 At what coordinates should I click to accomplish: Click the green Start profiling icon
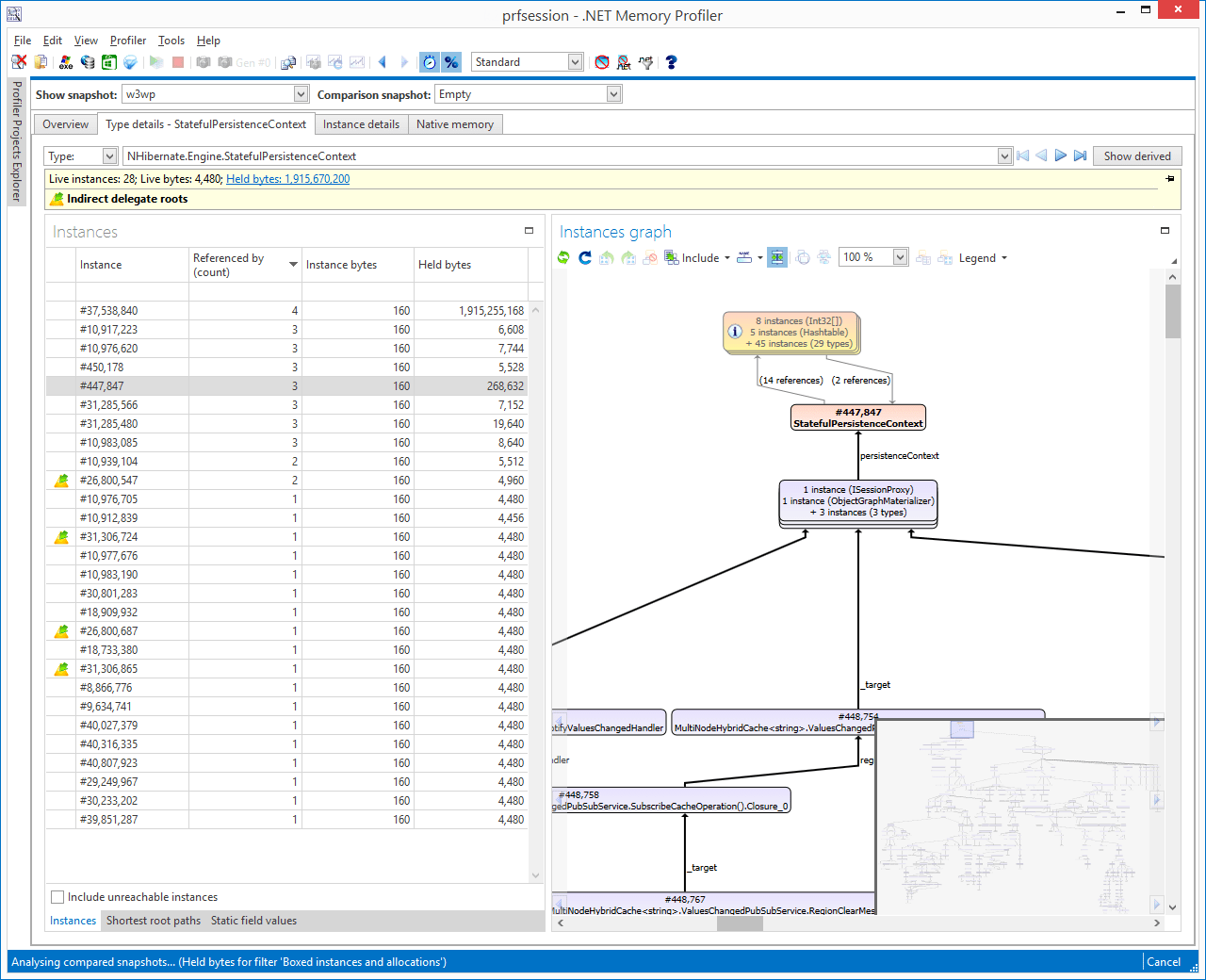(x=156, y=61)
